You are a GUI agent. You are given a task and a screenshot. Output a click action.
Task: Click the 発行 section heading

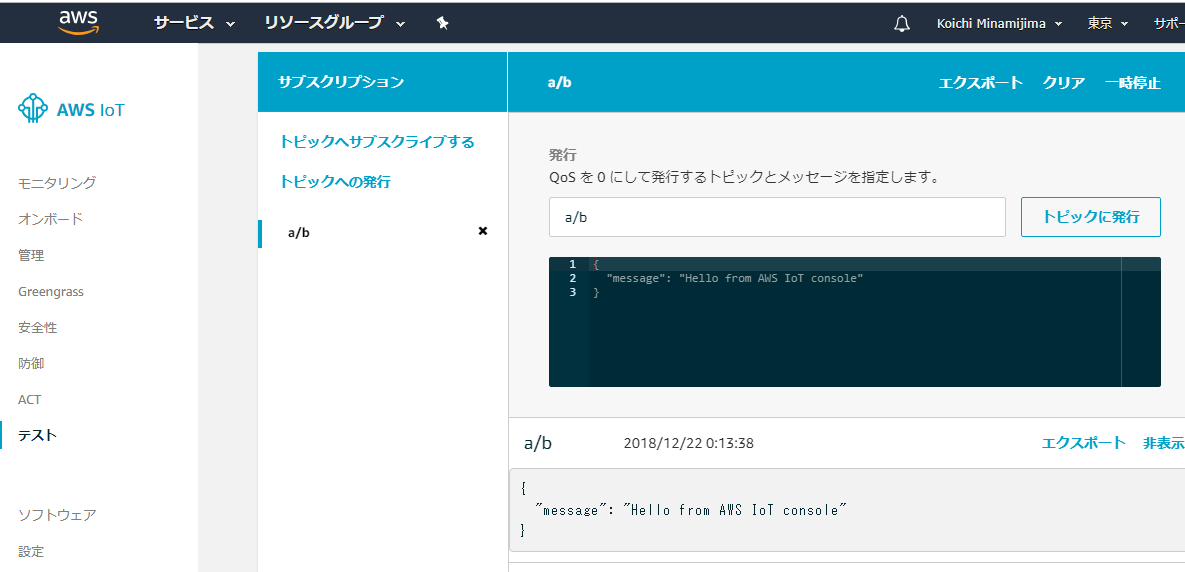click(x=562, y=155)
